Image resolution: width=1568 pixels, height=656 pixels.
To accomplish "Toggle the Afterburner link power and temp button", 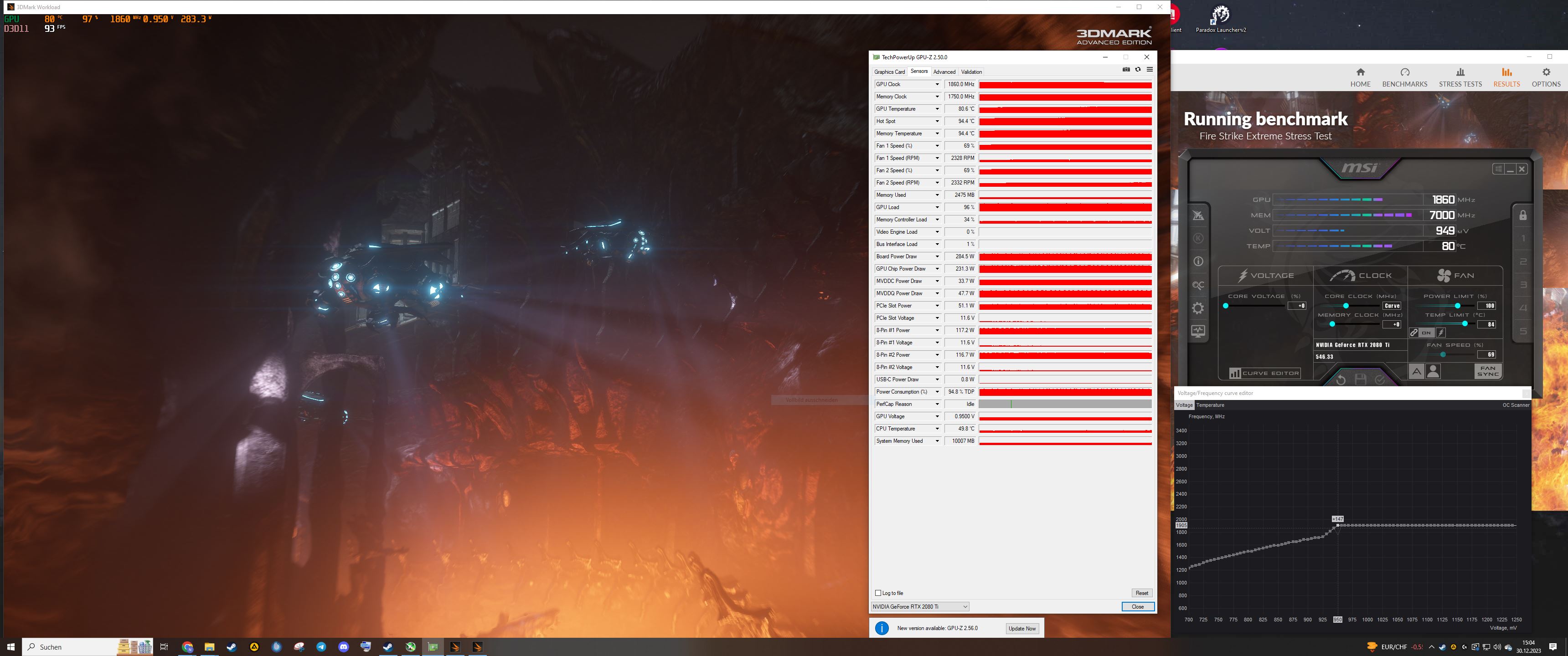I will tap(1414, 333).
